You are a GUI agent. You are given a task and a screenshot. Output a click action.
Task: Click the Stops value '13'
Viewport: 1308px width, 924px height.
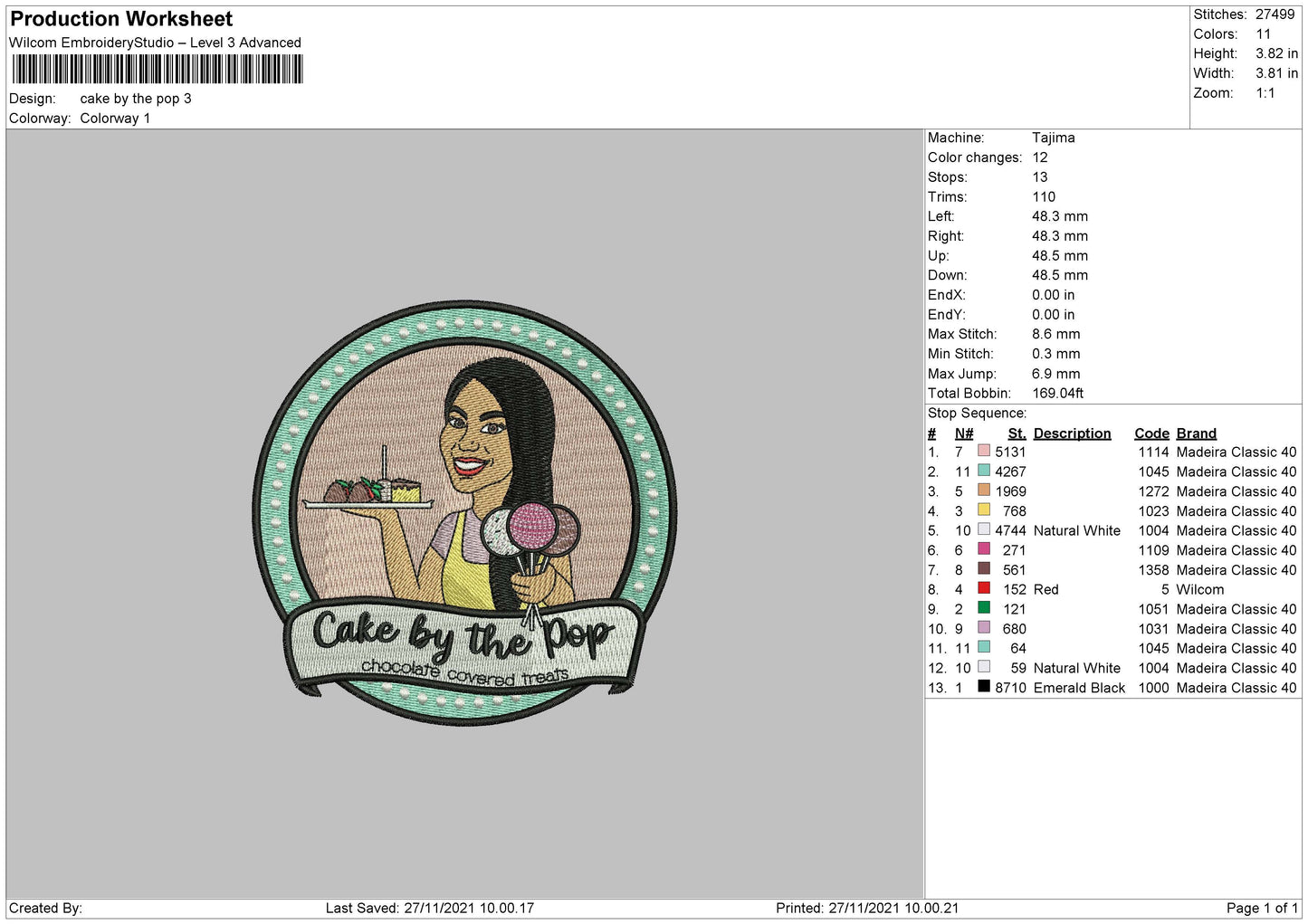pos(1040,177)
